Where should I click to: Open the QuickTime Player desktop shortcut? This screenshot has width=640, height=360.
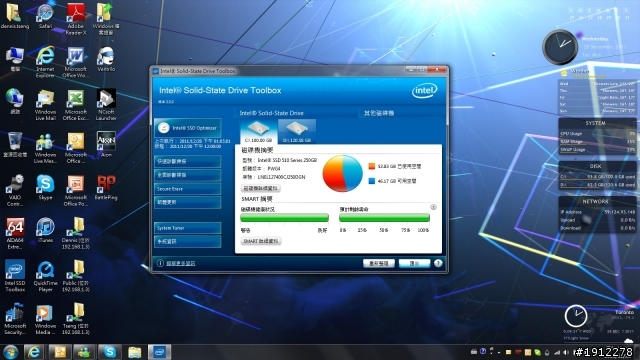[x=45, y=276]
